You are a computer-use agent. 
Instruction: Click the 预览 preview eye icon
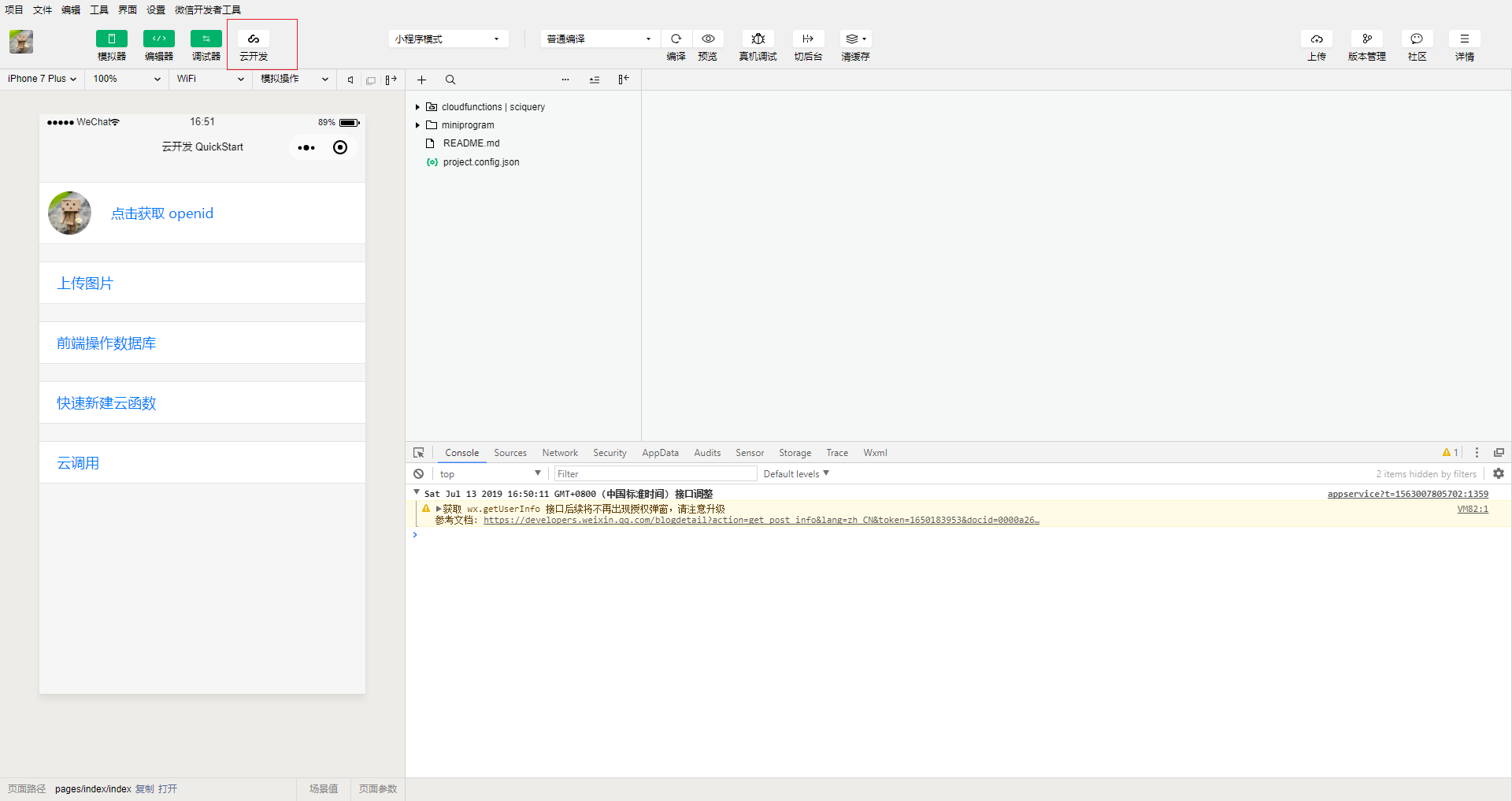[708, 39]
